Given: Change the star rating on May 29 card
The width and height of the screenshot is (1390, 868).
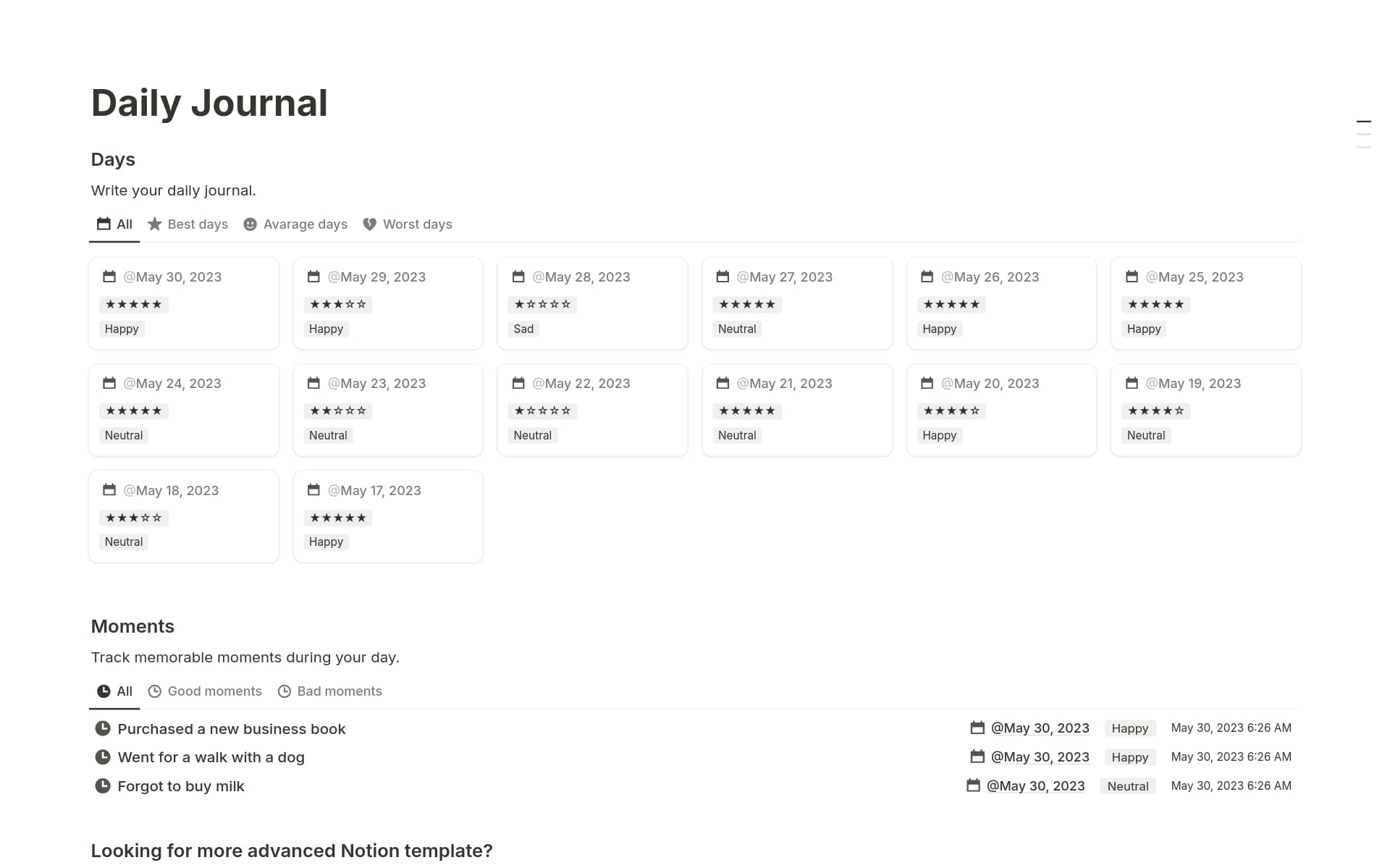Looking at the screenshot, I should pyautogui.click(x=338, y=304).
